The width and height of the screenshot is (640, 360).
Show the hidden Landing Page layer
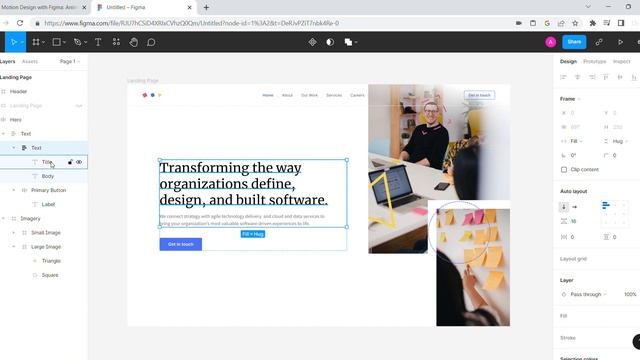[x=79, y=106]
